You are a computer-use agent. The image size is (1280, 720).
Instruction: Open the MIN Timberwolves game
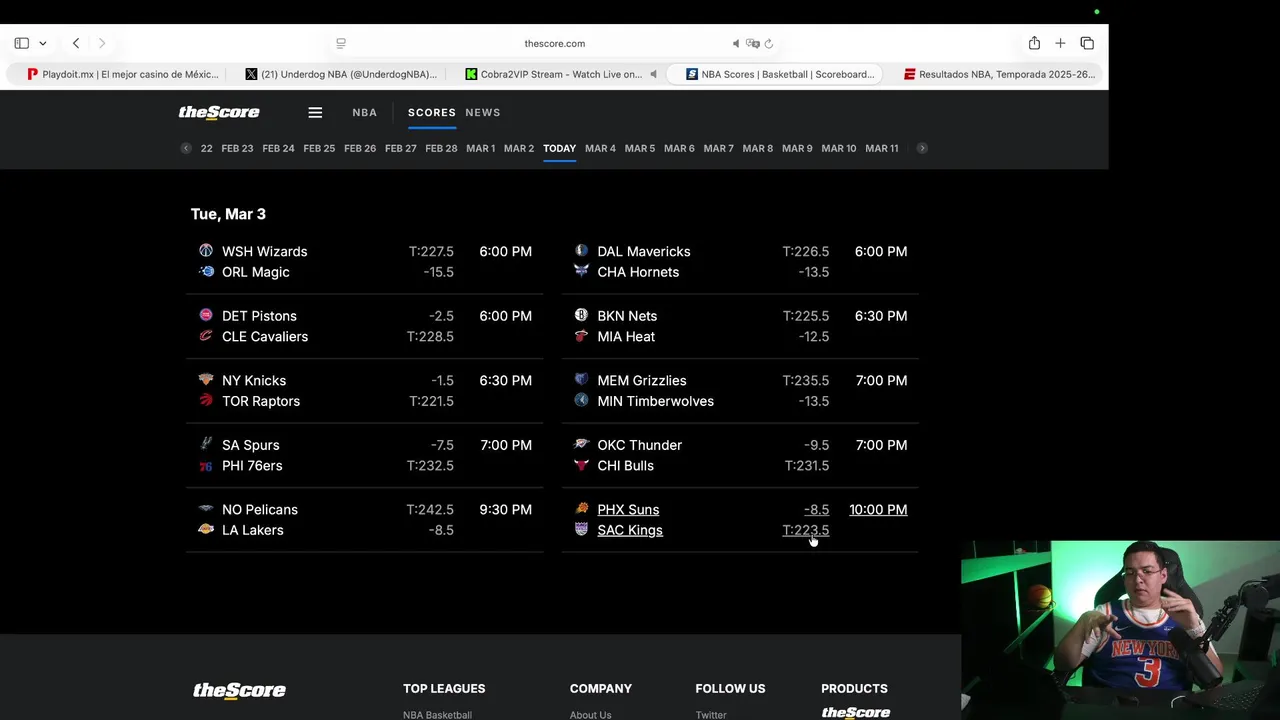coord(655,401)
